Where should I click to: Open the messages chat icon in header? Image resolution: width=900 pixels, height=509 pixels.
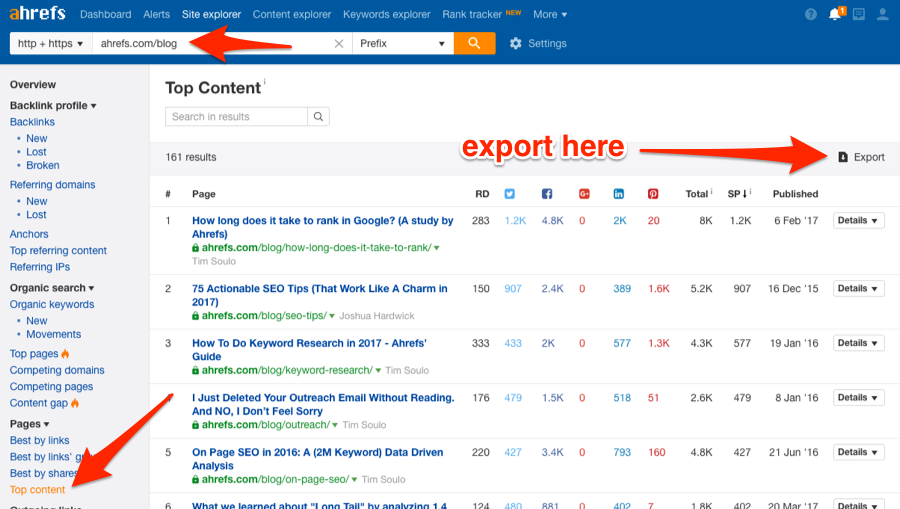(859, 14)
